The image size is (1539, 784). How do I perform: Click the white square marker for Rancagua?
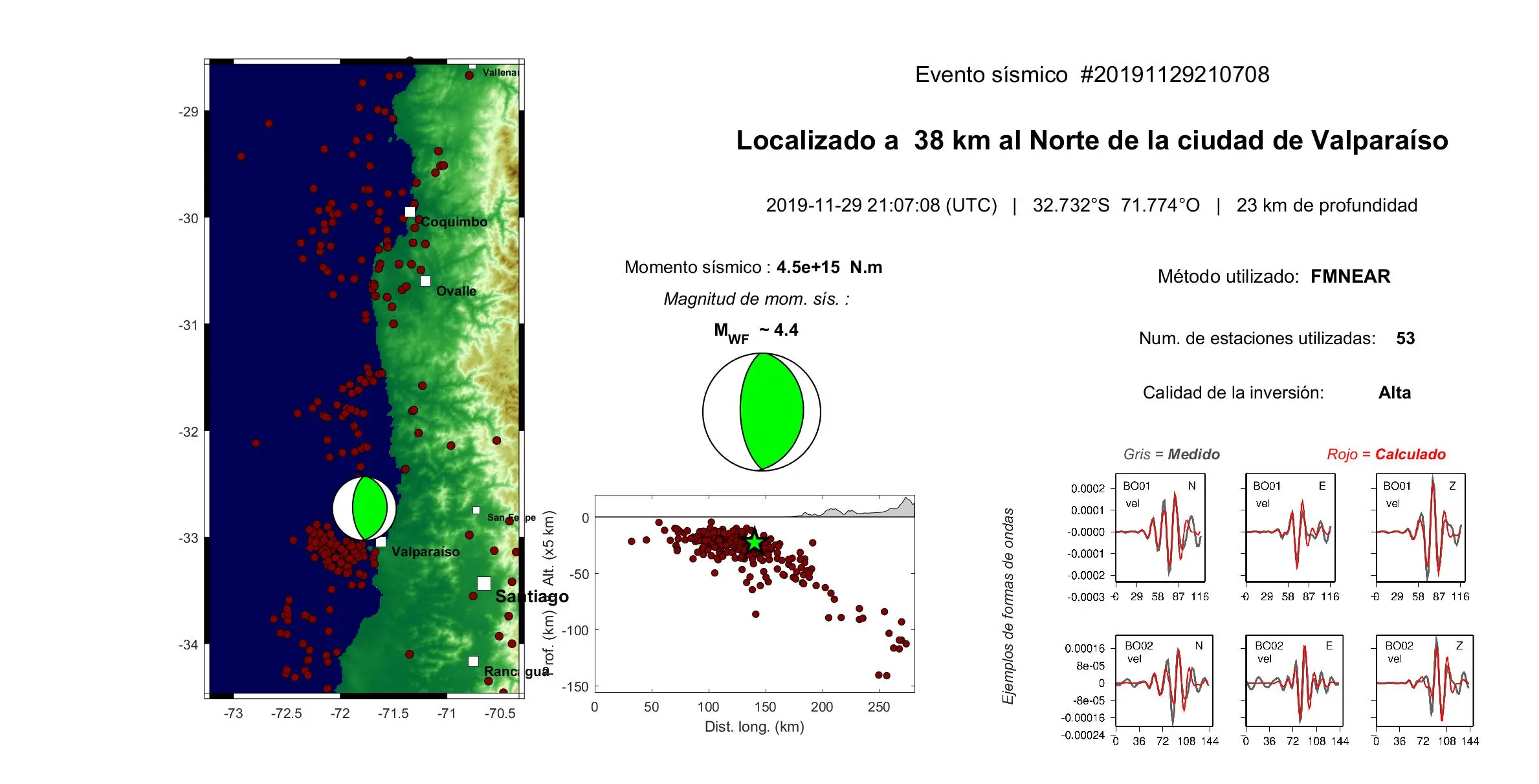[473, 661]
